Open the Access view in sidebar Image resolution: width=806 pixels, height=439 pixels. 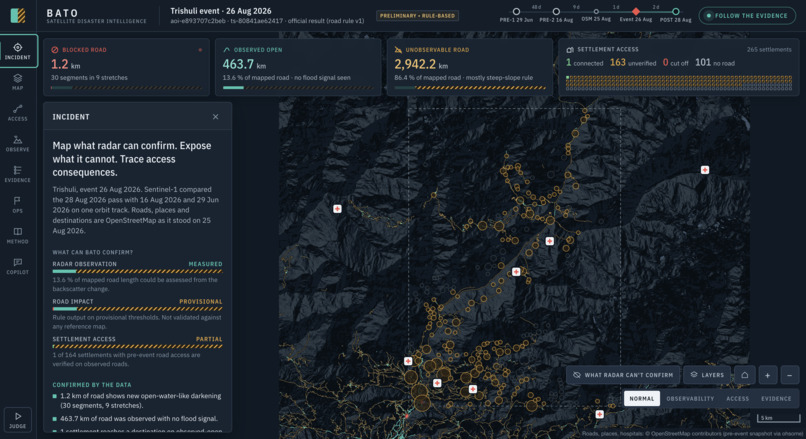[18, 113]
